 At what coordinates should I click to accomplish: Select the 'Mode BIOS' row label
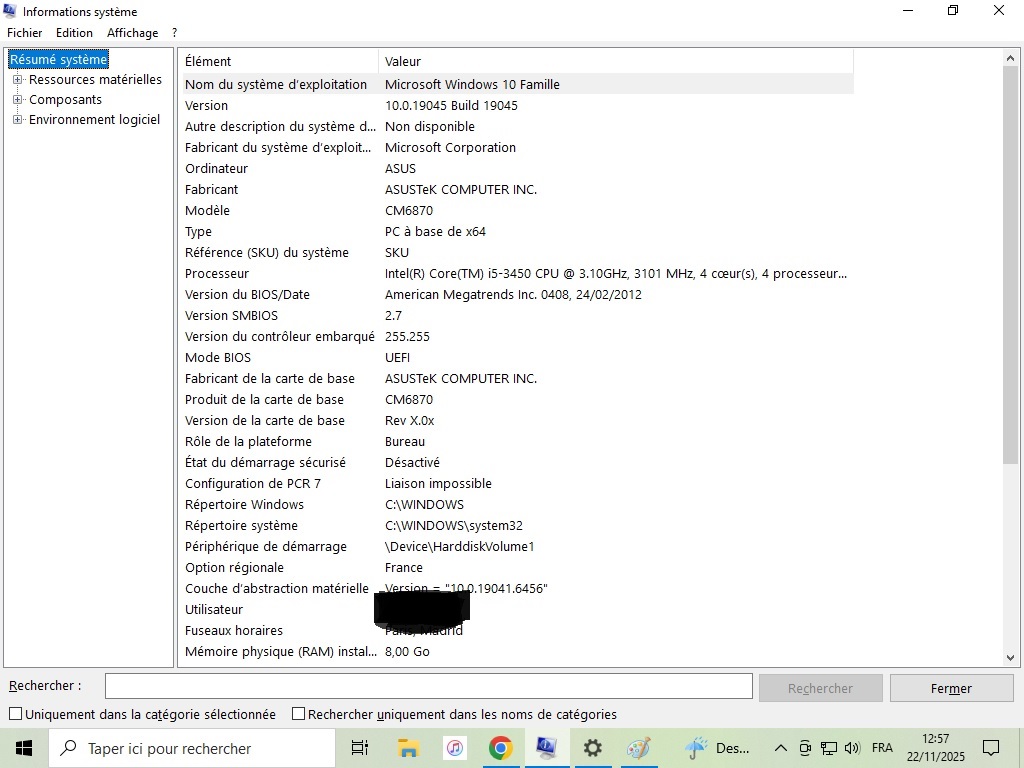pos(217,357)
